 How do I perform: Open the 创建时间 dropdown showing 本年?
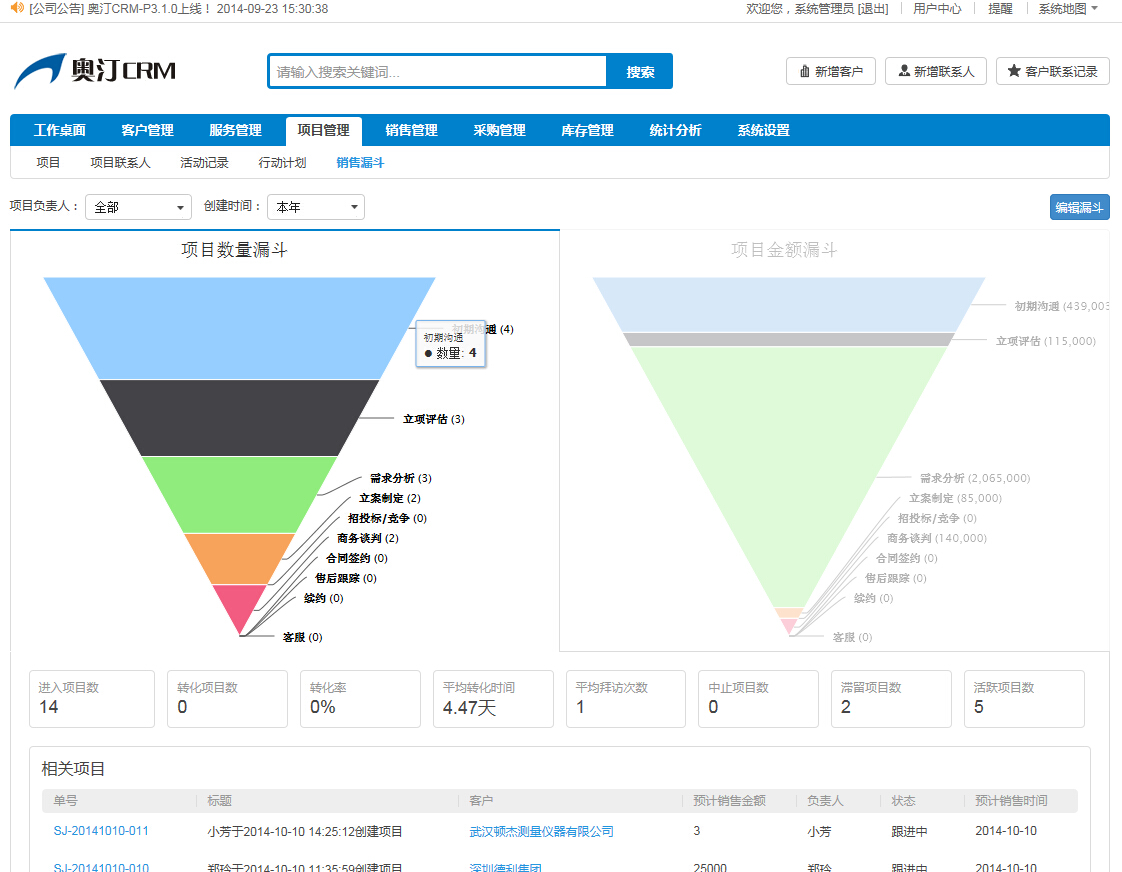point(315,207)
